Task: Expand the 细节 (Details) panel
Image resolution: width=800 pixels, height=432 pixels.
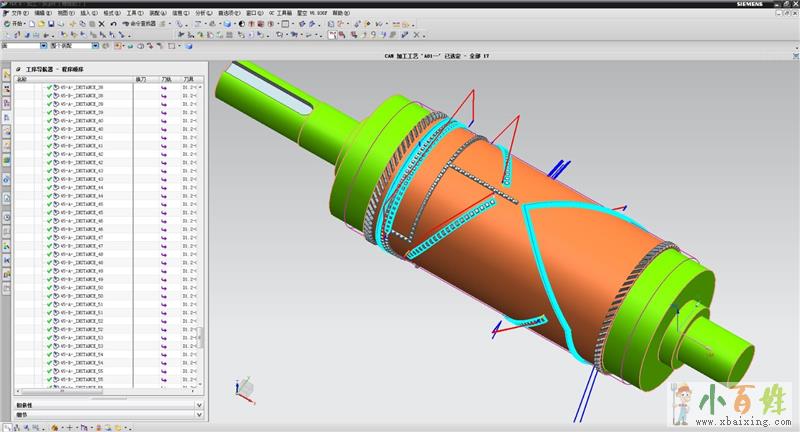Action: click(199, 415)
